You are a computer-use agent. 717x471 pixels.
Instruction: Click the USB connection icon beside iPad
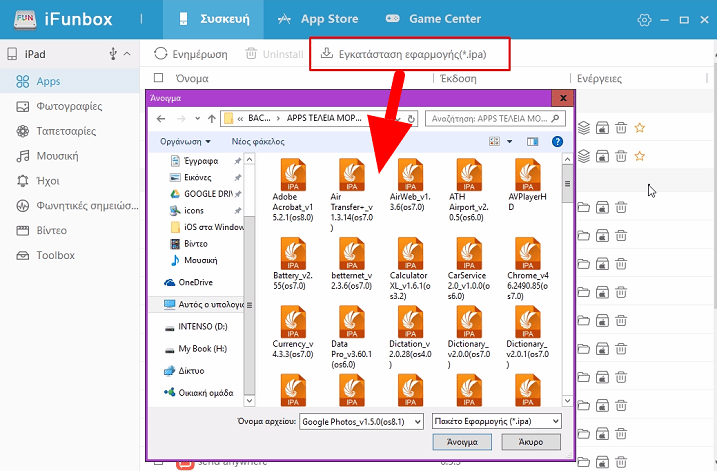click(x=113, y=54)
